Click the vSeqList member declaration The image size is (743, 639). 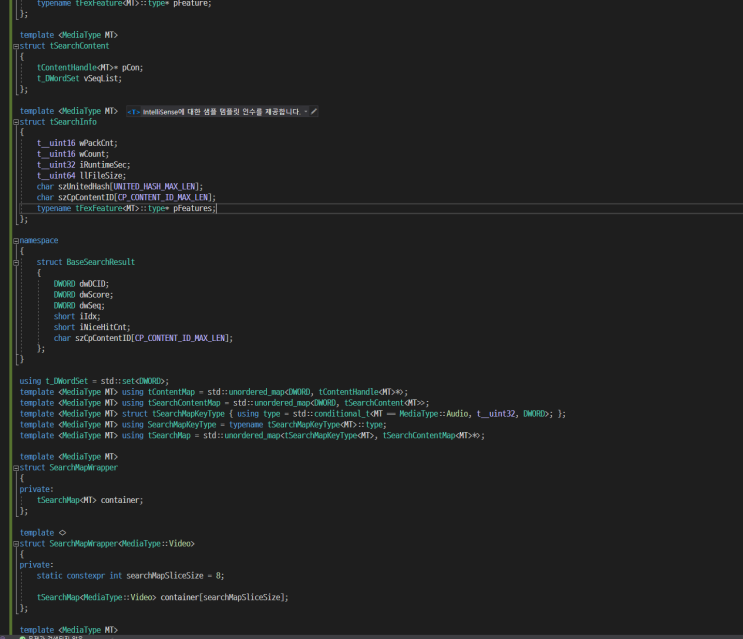click(x=101, y=79)
